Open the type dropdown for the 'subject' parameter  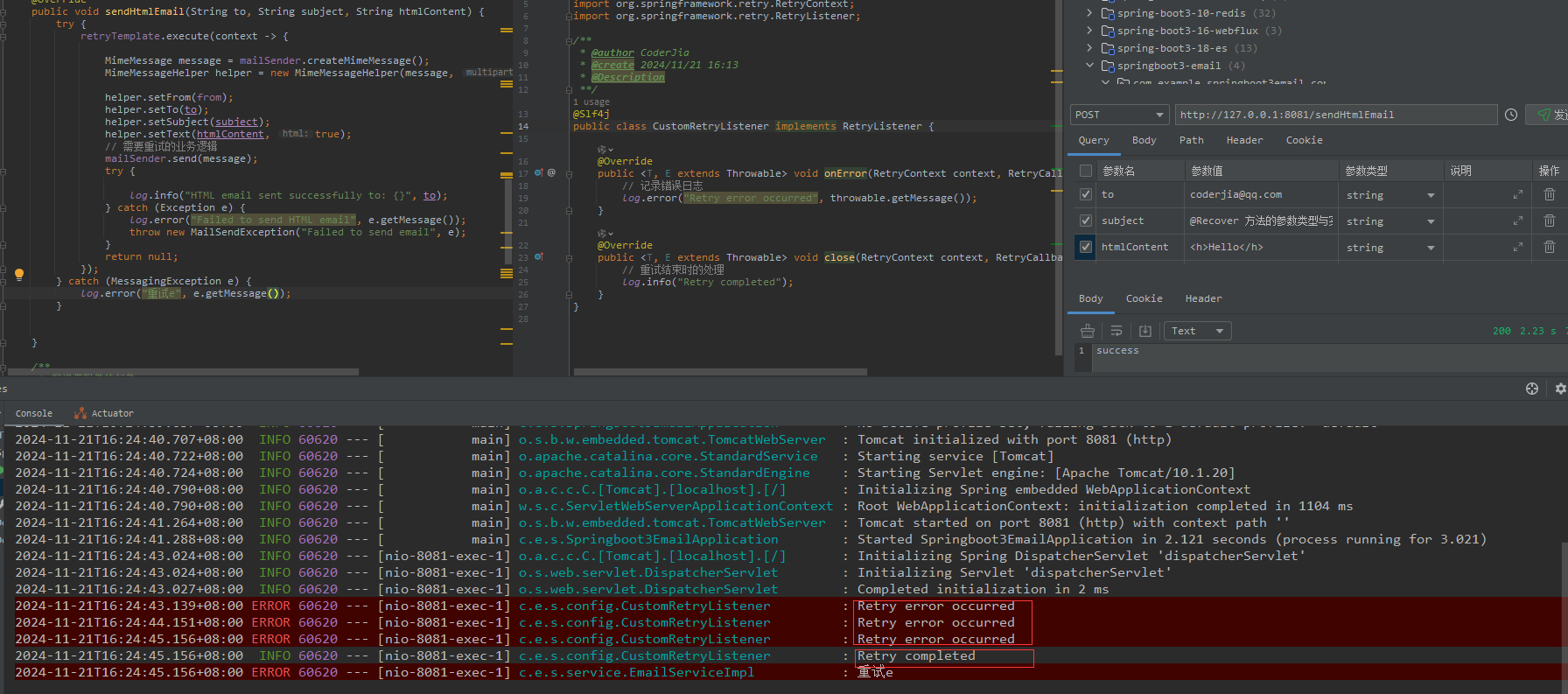coord(1431,221)
